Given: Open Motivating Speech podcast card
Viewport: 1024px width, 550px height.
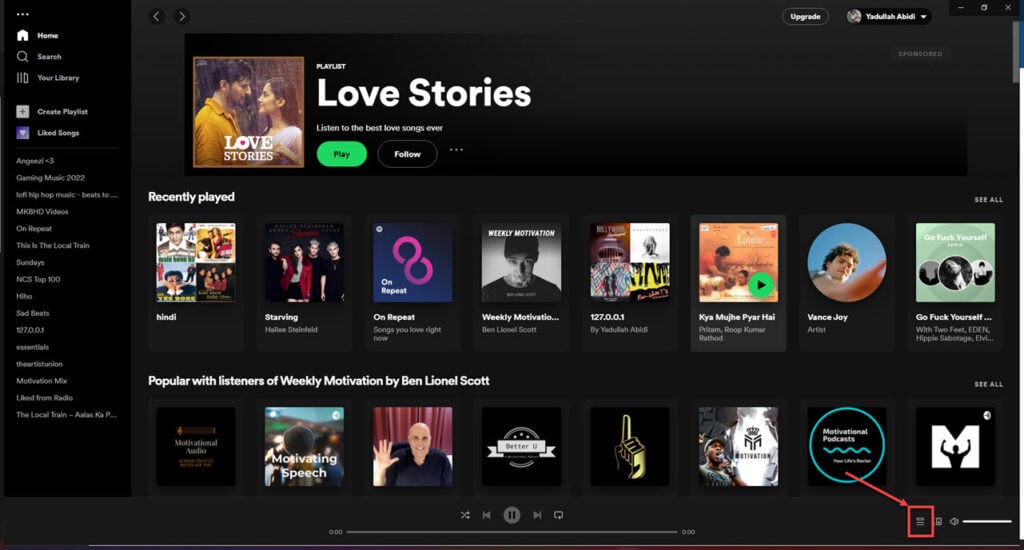Looking at the screenshot, I should [304, 447].
